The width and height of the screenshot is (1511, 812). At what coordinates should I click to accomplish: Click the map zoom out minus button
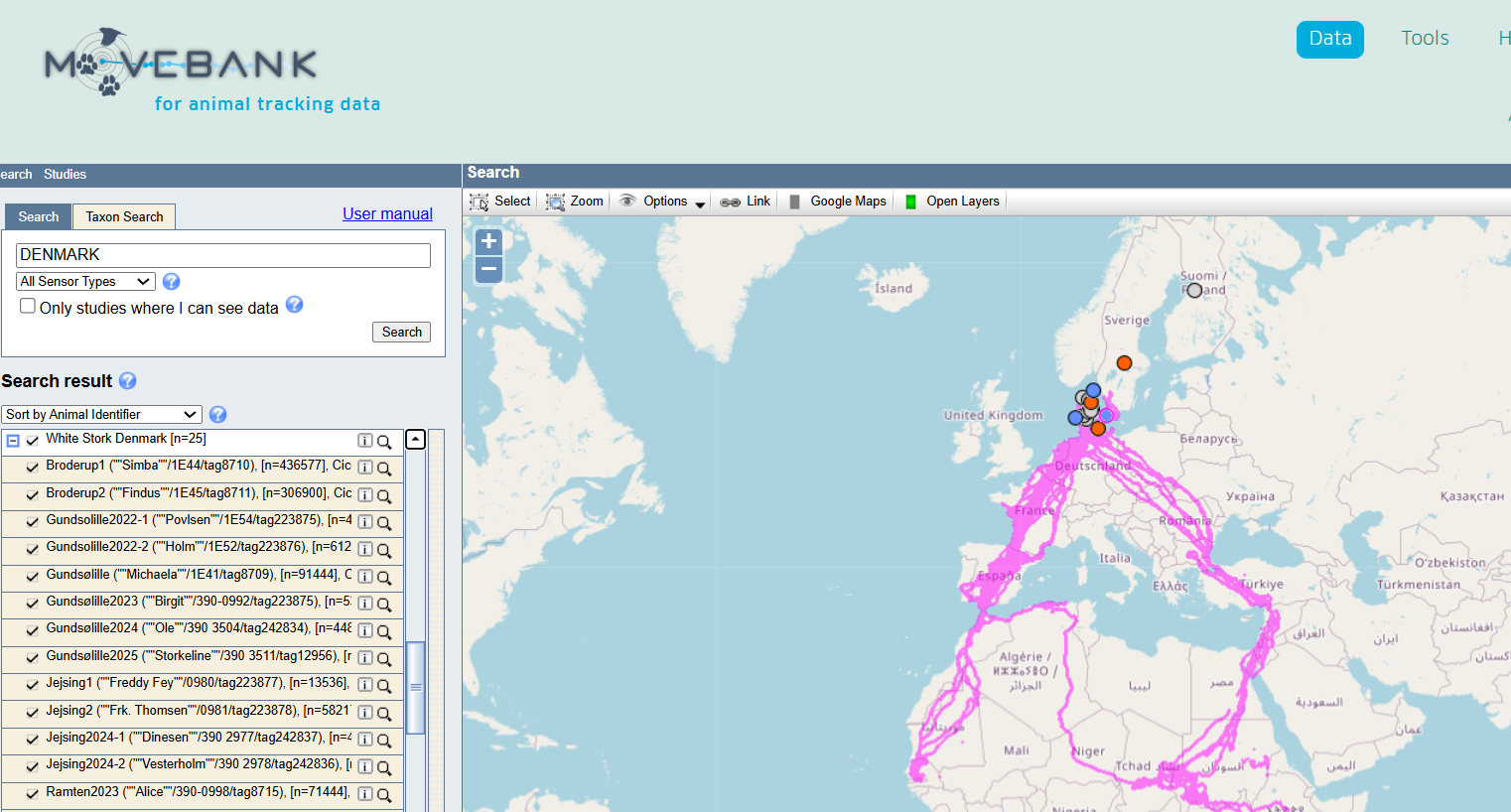(x=488, y=269)
